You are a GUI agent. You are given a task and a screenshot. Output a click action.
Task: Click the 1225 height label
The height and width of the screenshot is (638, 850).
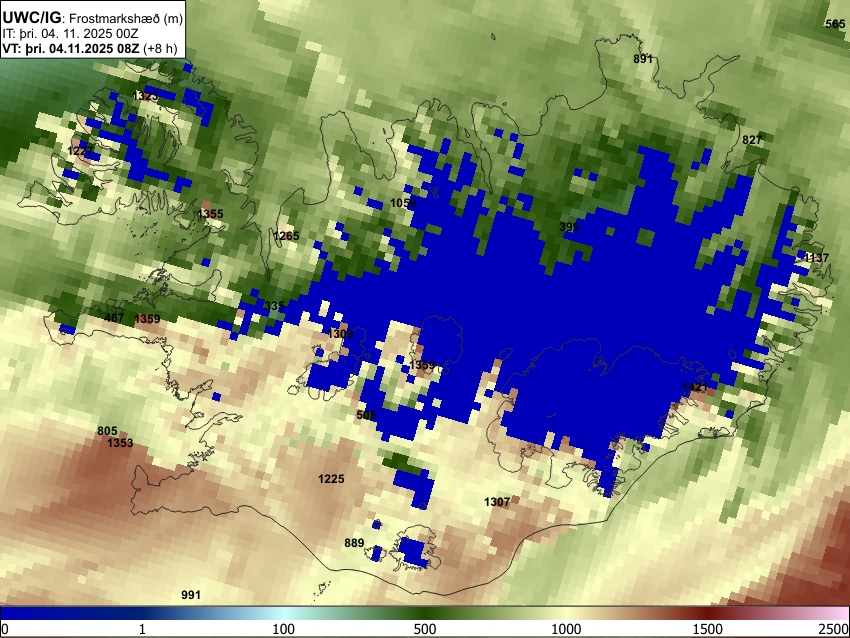331,479
